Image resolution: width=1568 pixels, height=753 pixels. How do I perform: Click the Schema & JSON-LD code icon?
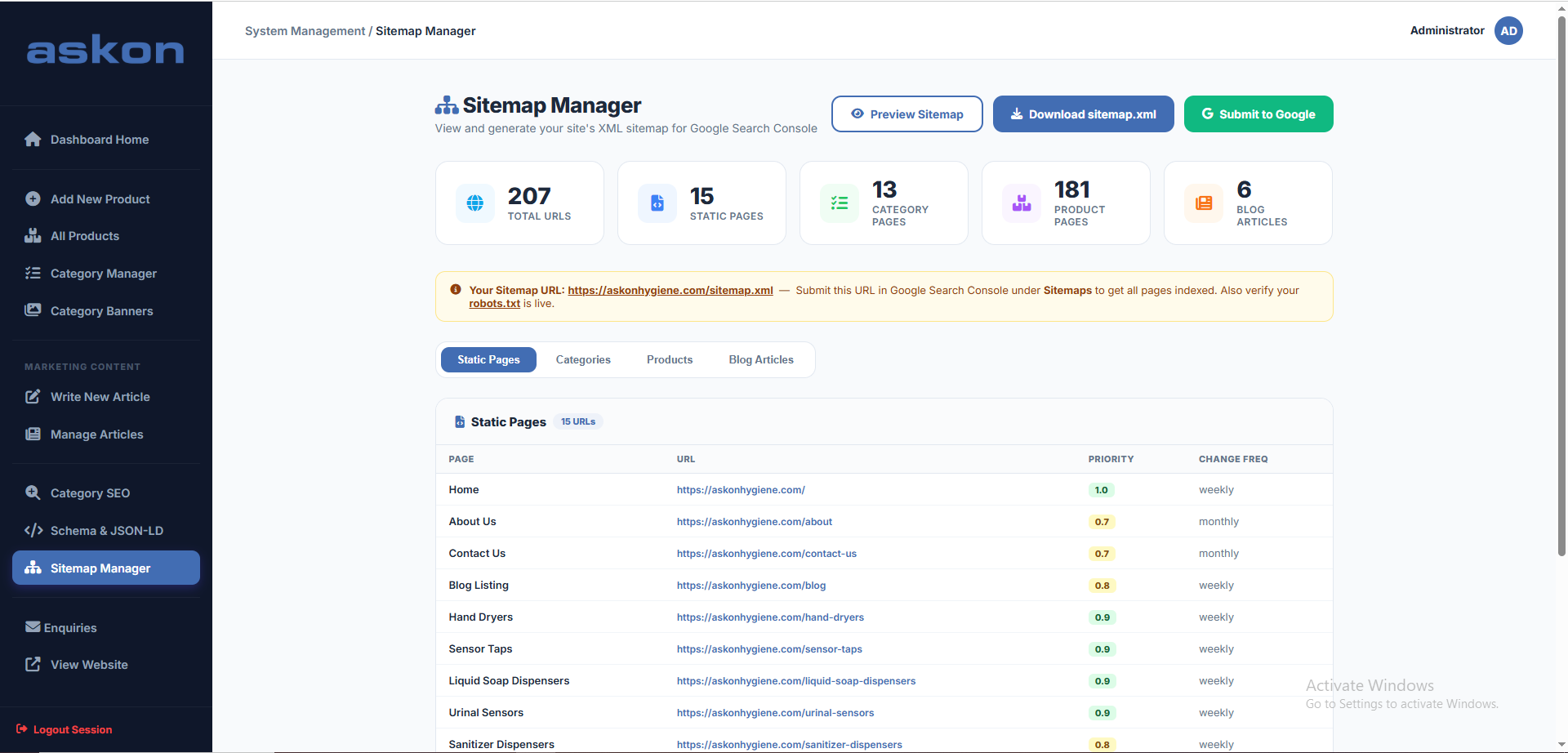click(x=33, y=530)
